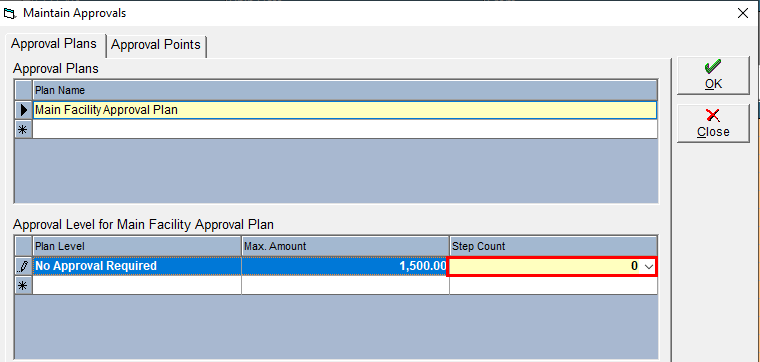760x362 pixels.
Task: Click the Plan Name column header
Action: (345, 91)
